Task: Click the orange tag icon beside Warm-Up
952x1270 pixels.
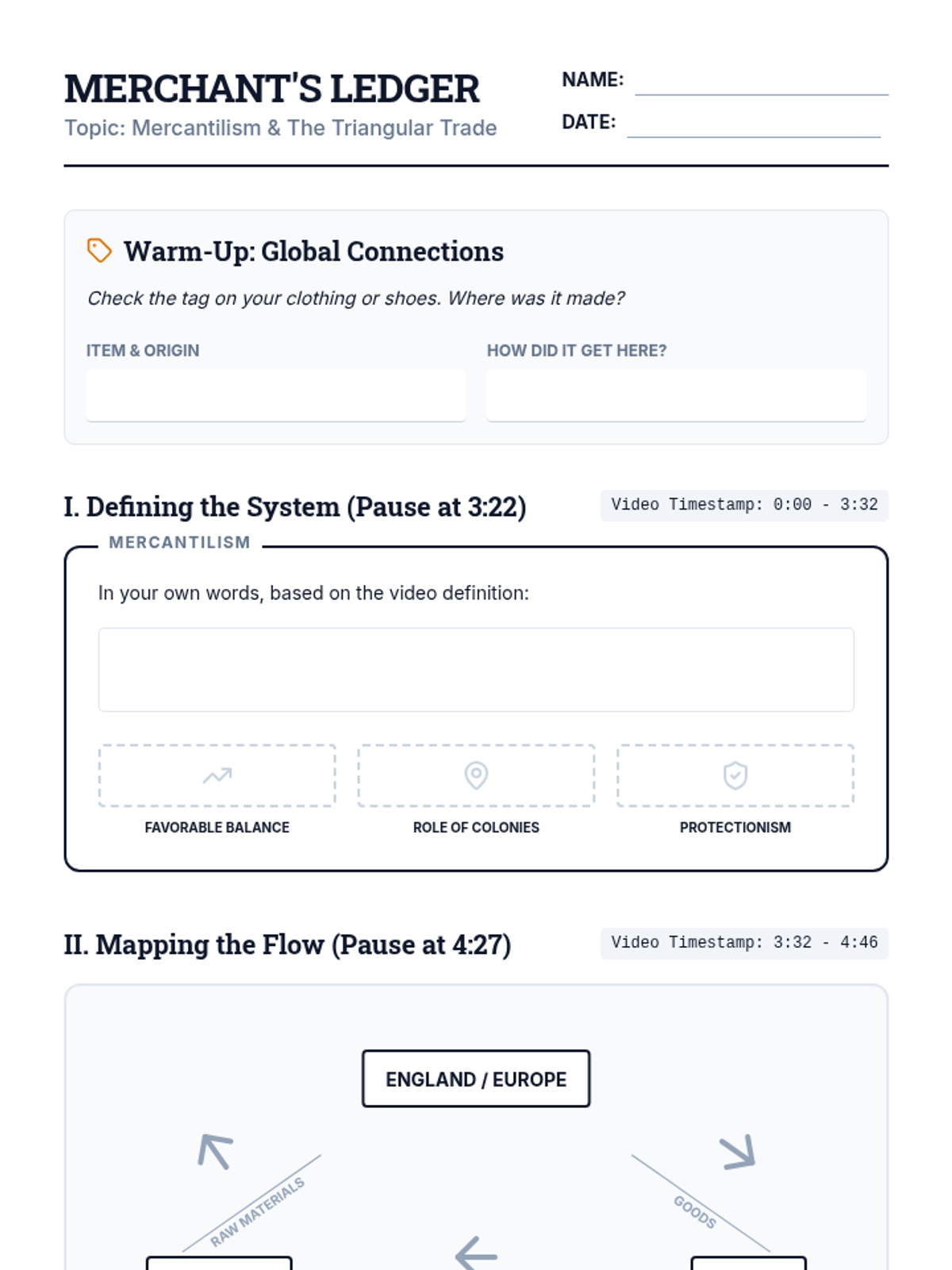Action: pyautogui.click(x=99, y=250)
